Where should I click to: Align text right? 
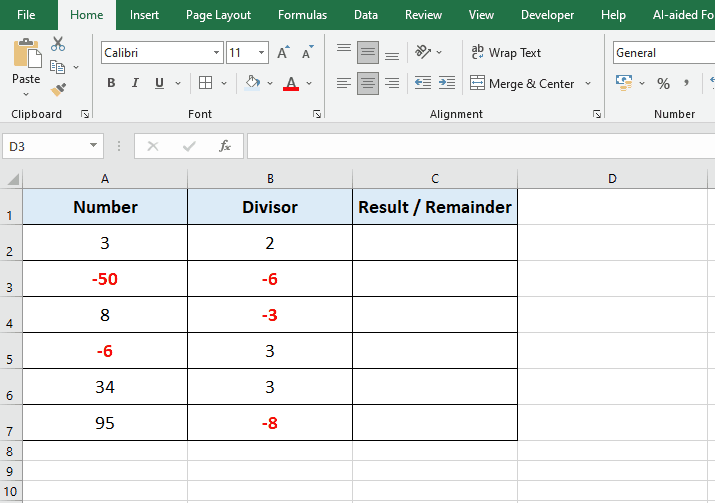pos(392,83)
